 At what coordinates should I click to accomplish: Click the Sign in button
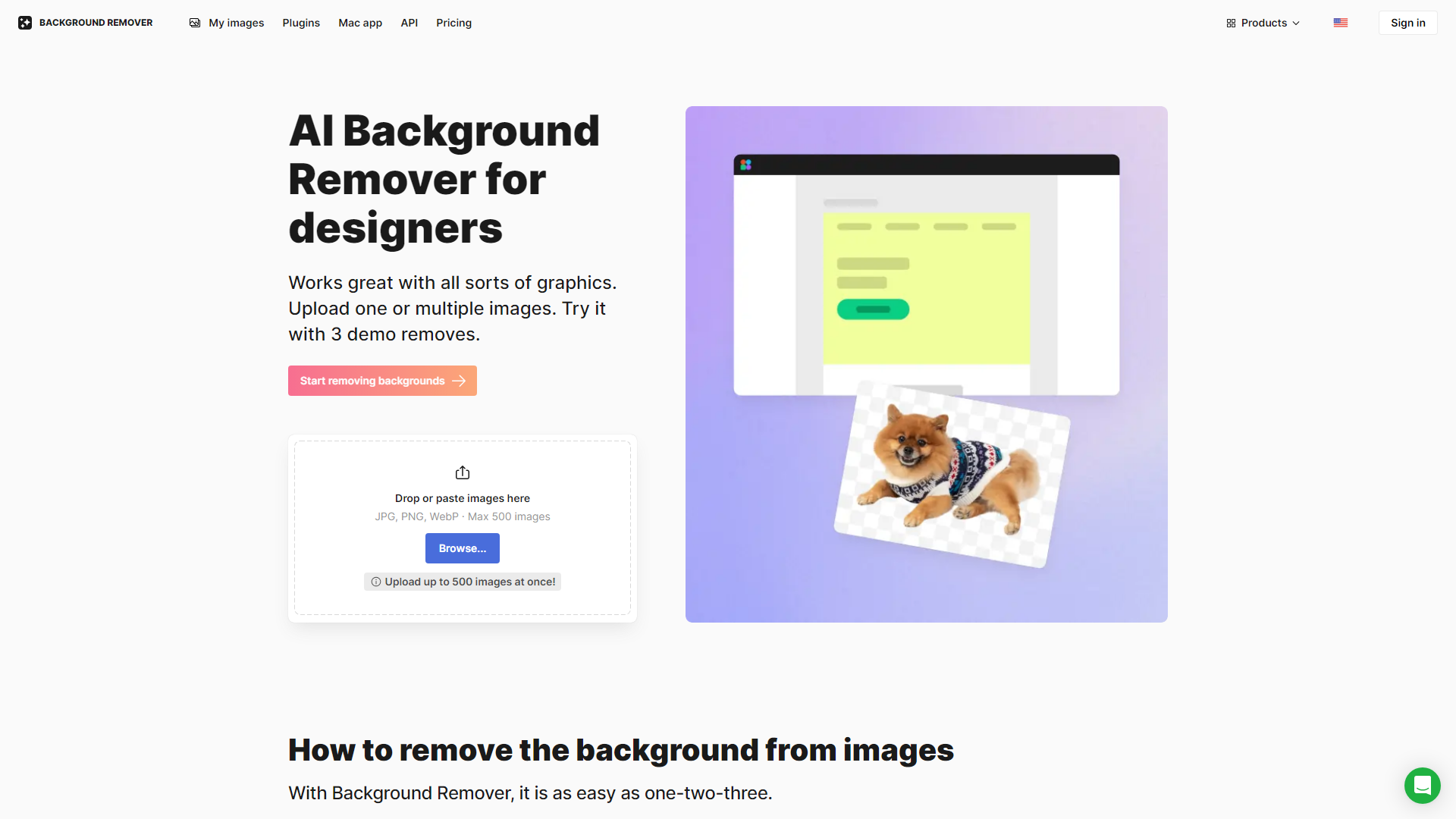point(1407,22)
